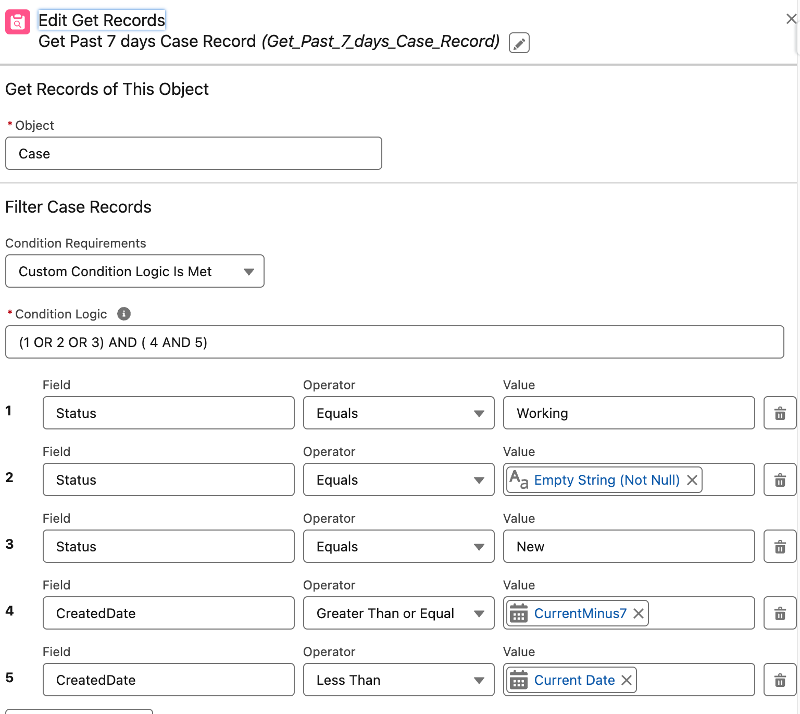
Task: Click the Status field of condition 2
Action: [x=169, y=480]
